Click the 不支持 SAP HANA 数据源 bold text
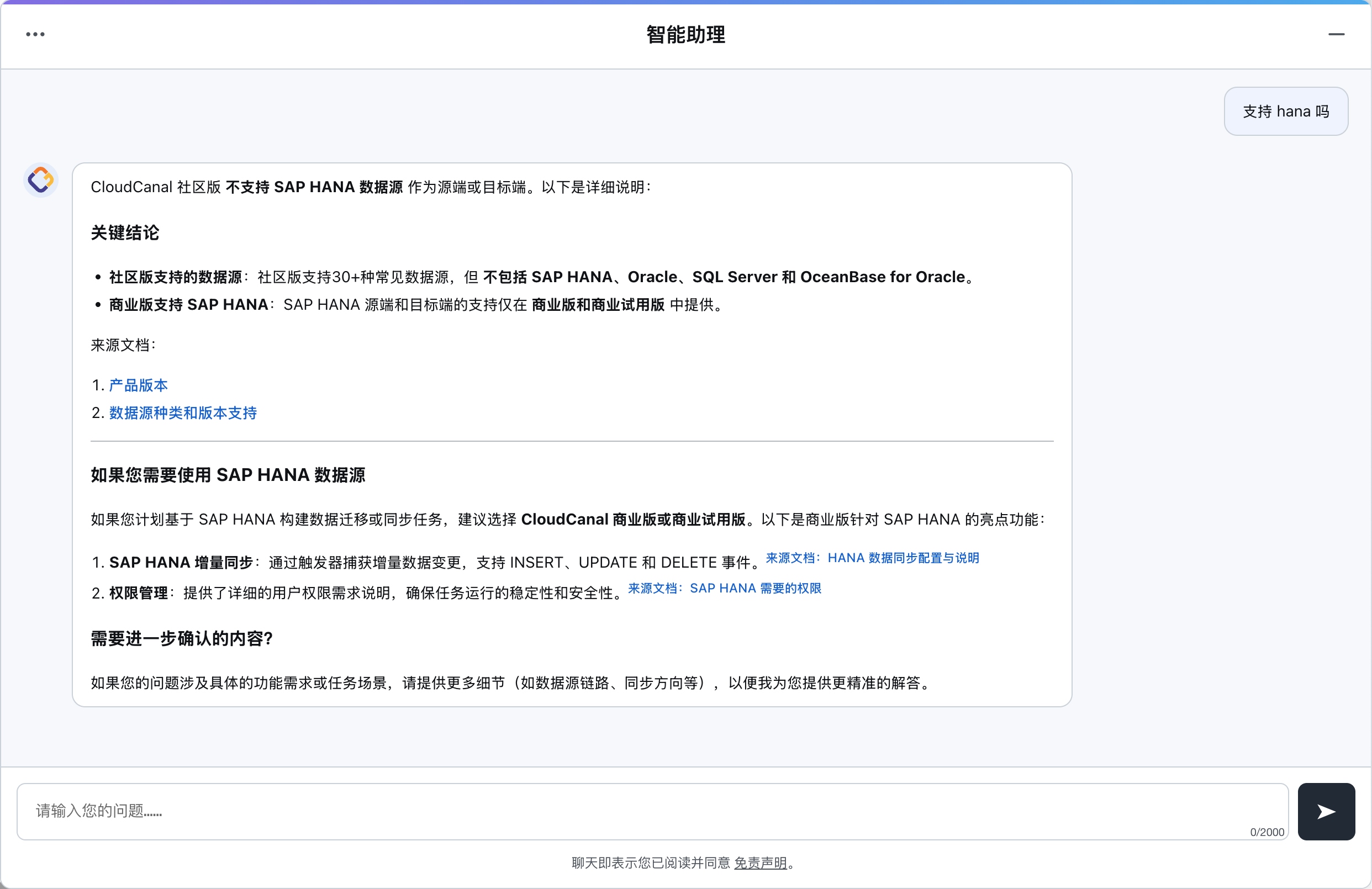The image size is (1372, 889). point(314,187)
